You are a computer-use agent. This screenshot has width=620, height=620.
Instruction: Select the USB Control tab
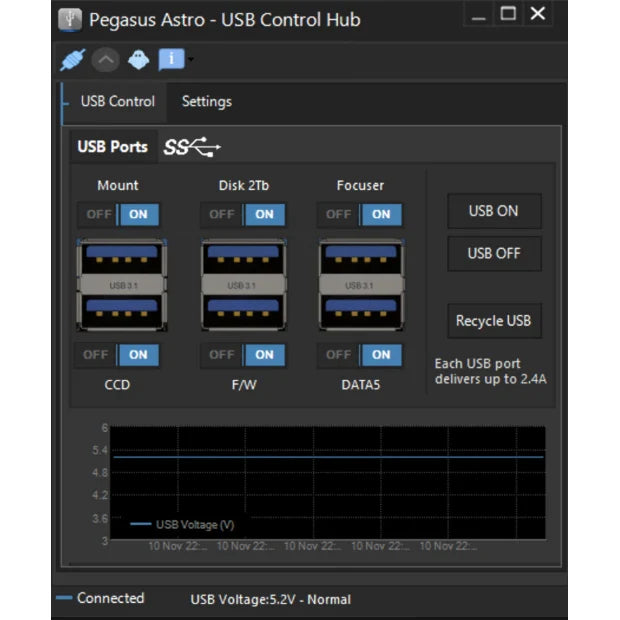tap(117, 102)
